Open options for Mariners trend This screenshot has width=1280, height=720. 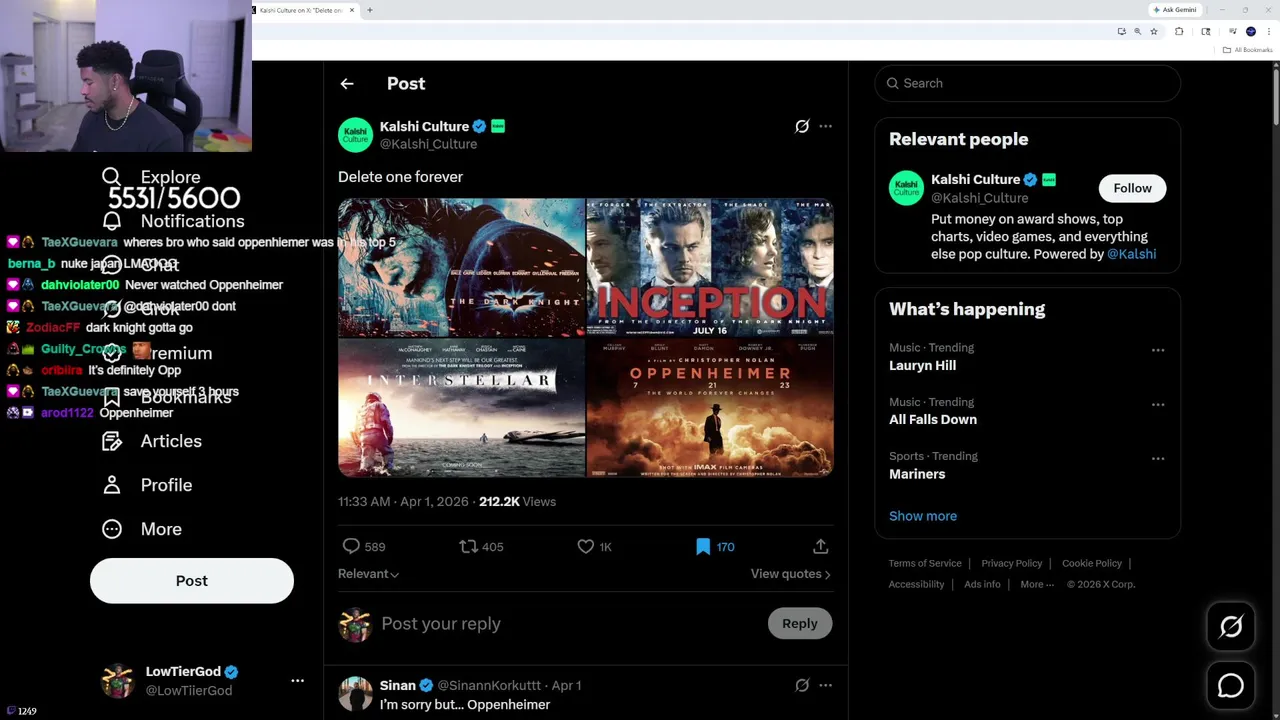pyautogui.click(x=1158, y=458)
